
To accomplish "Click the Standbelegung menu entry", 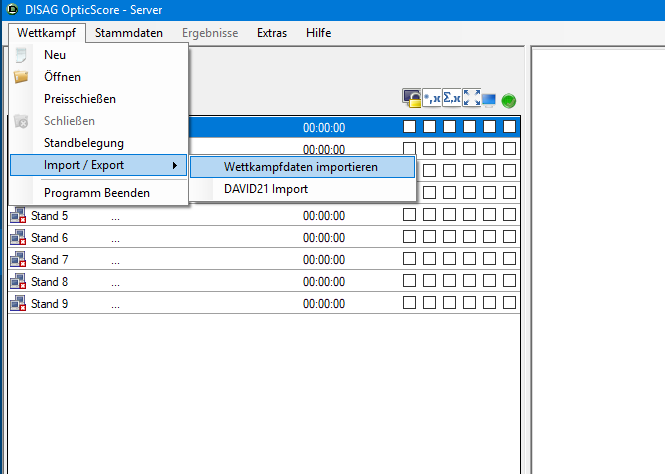I will (x=84, y=143).
